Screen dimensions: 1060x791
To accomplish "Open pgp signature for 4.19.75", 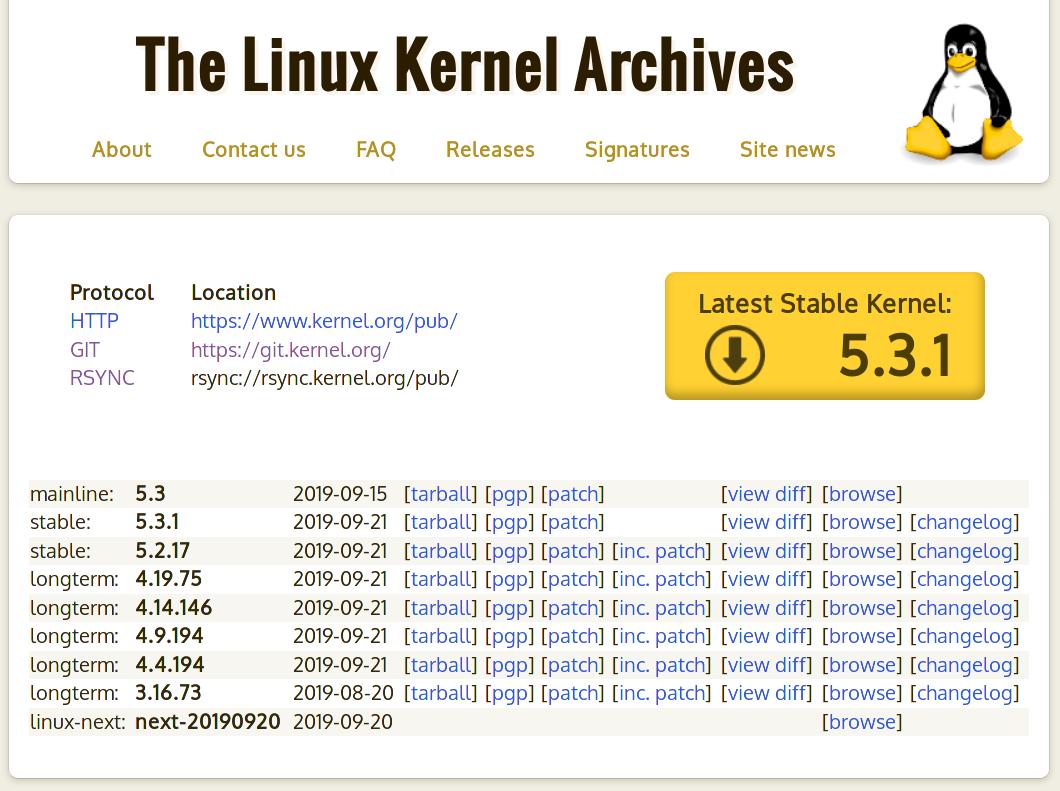I will click(x=510, y=579).
